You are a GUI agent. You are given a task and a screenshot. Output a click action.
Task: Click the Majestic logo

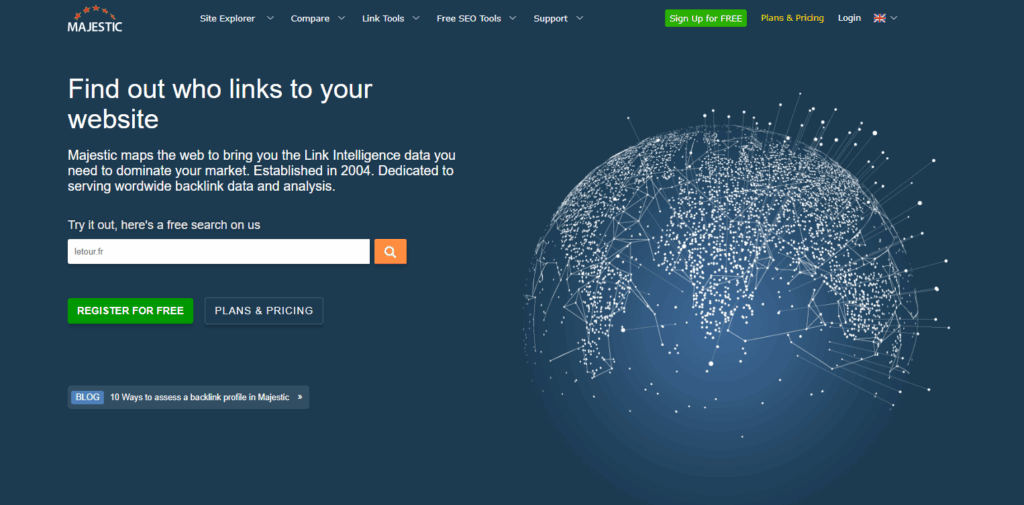95,18
